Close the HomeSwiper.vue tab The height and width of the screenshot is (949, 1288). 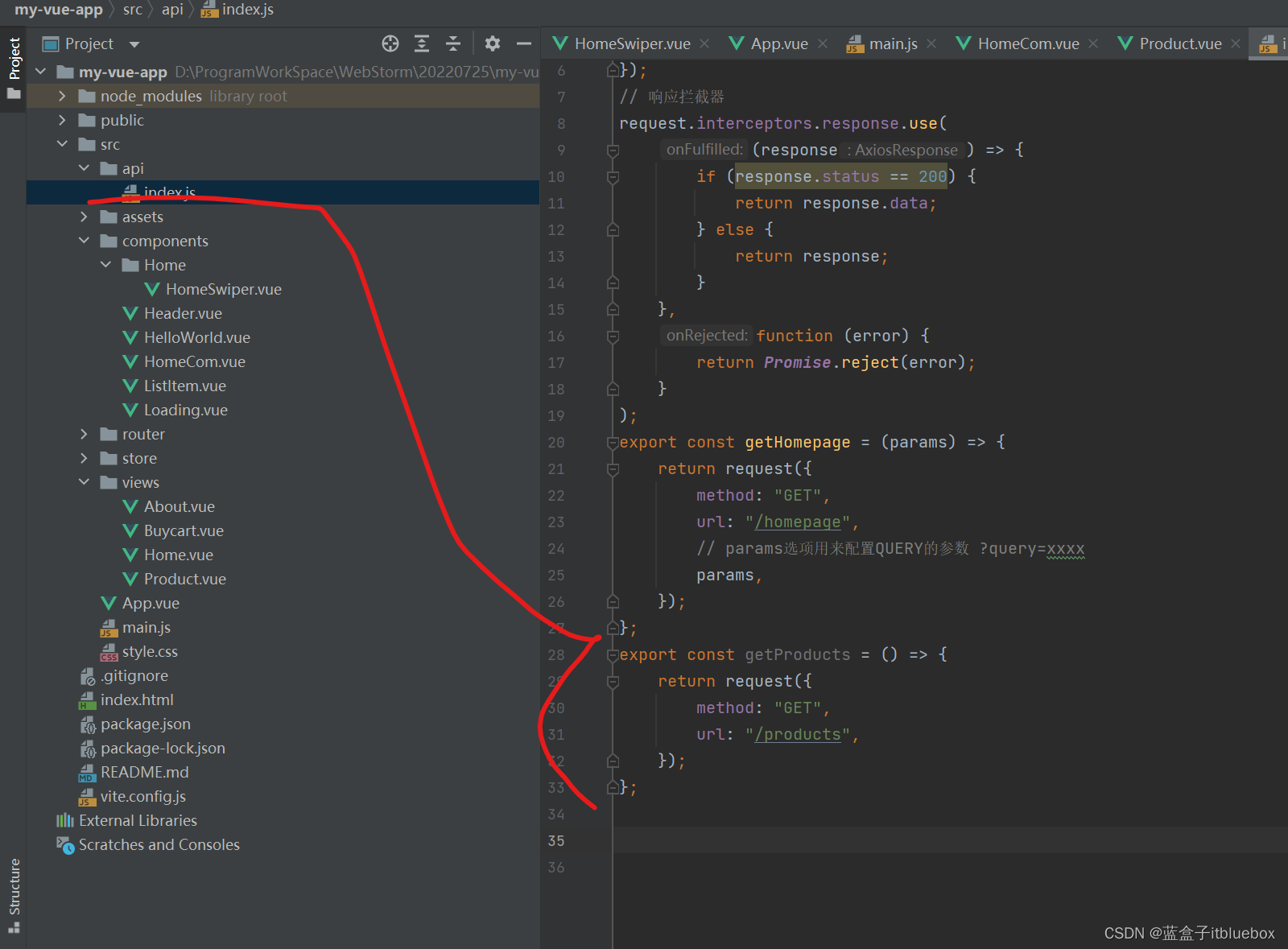coord(704,43)
